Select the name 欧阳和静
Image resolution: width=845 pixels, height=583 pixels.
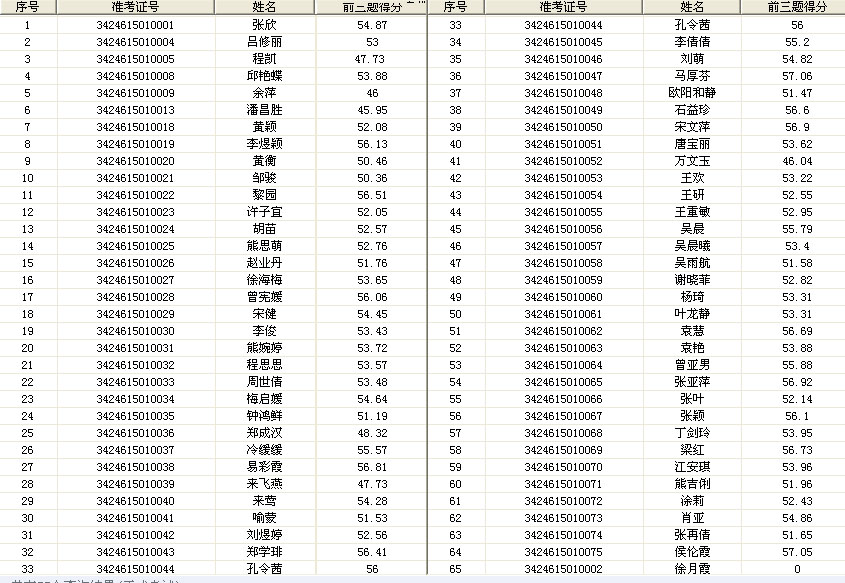692,93
